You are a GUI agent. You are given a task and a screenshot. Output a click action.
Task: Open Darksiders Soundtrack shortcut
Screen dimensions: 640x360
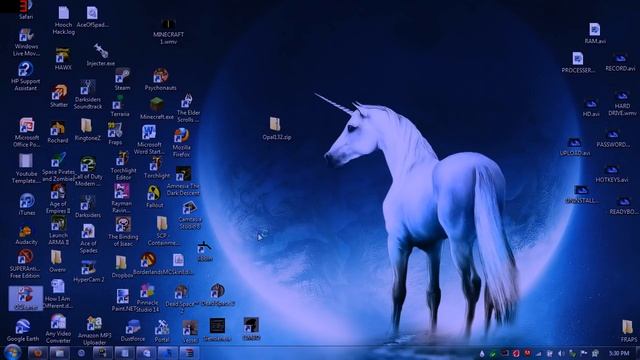pyautogui.click(x=88, y=95)
